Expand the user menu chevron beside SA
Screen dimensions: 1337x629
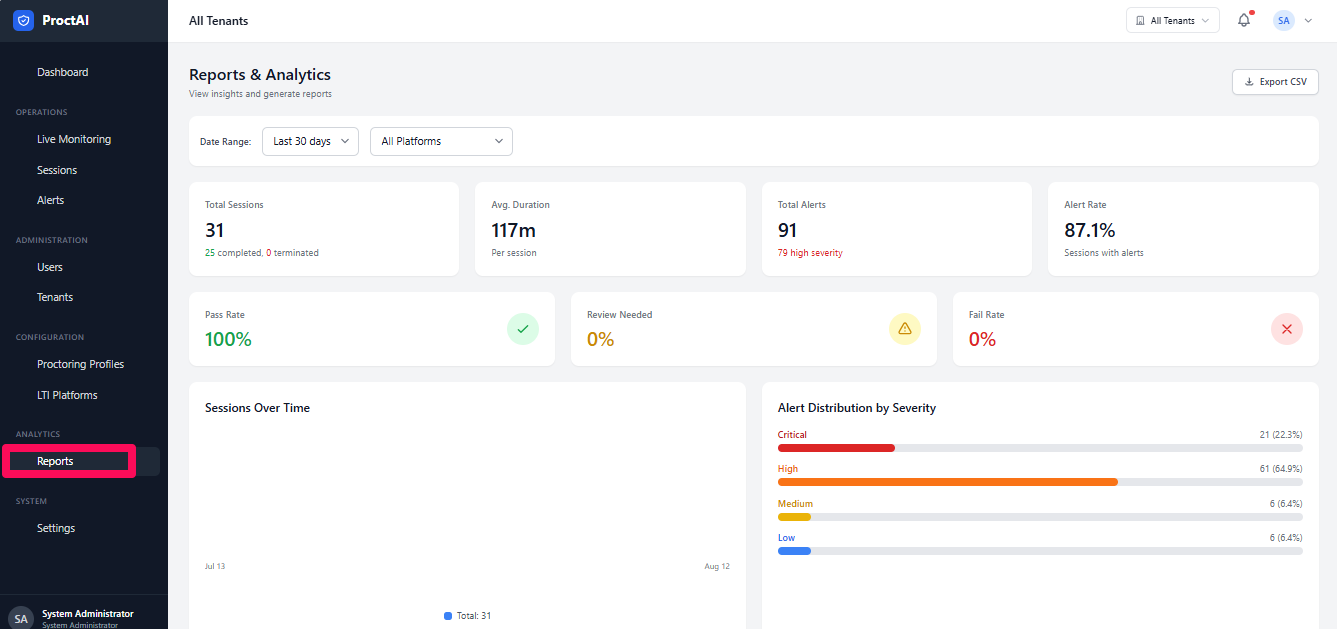(1308, 20)
